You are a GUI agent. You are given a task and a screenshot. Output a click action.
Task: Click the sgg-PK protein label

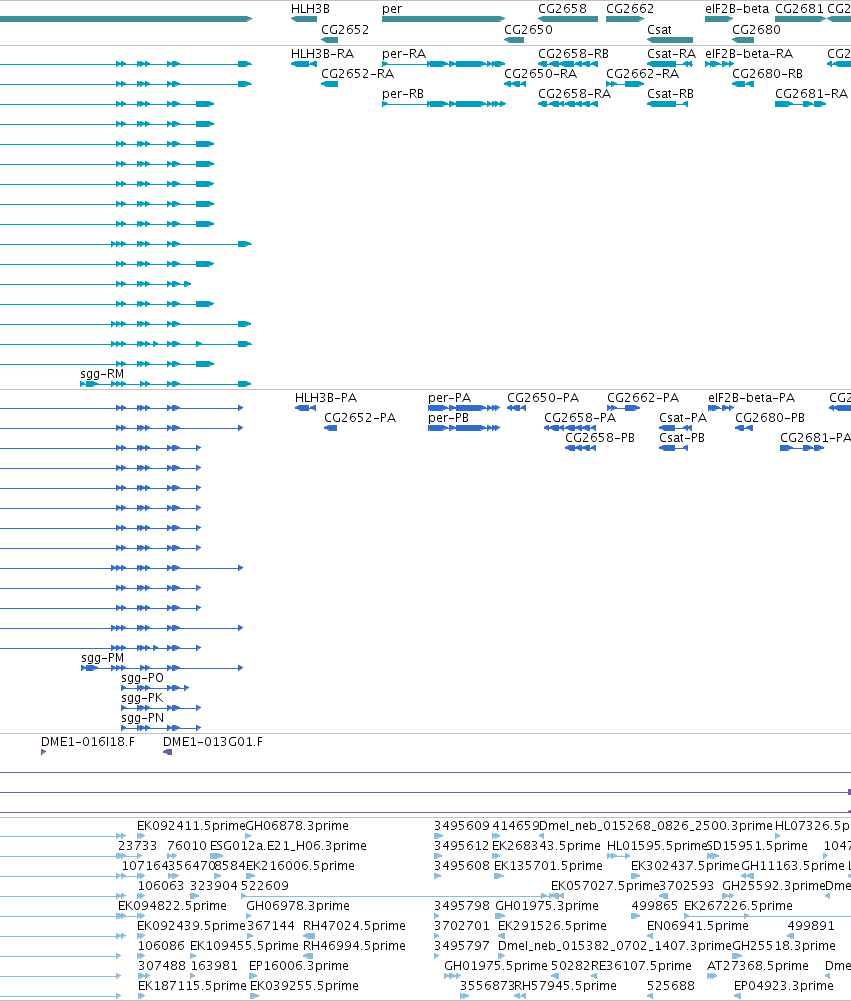click(142, 698)
